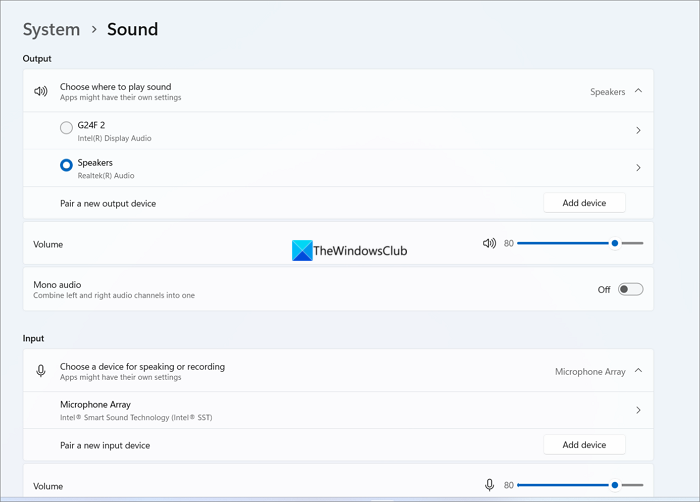
Task: Open the Microphone Array device row
Action: pos(300,410)
